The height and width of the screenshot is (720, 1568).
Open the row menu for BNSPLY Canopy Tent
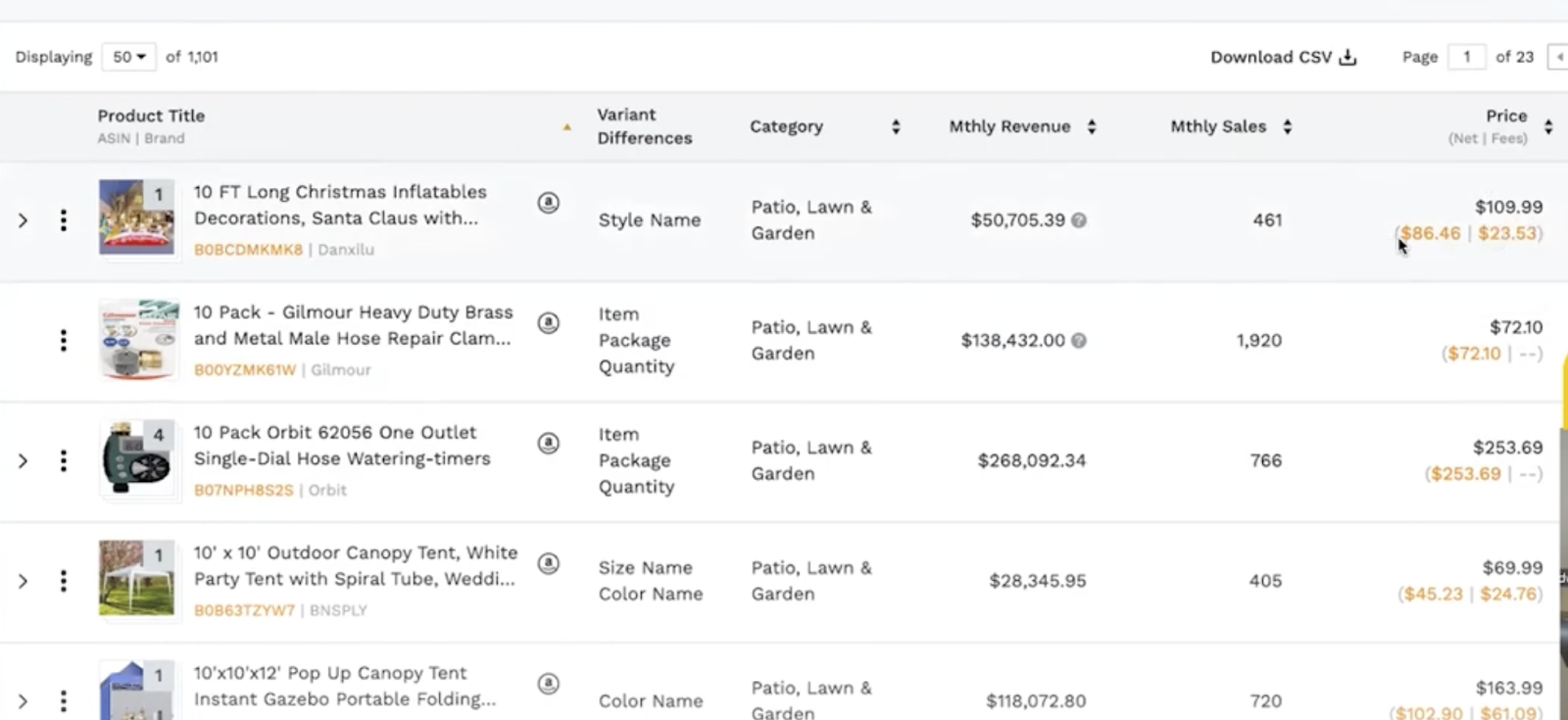64,581
